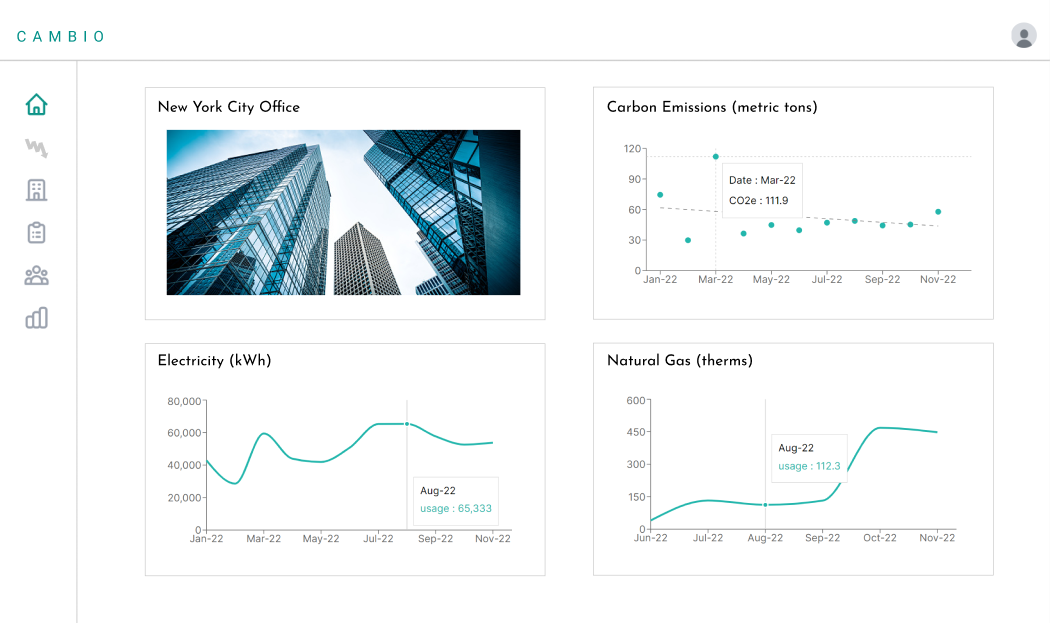
Task: Open the clipboard checklist sidebar icon
Action: [36, 232]
